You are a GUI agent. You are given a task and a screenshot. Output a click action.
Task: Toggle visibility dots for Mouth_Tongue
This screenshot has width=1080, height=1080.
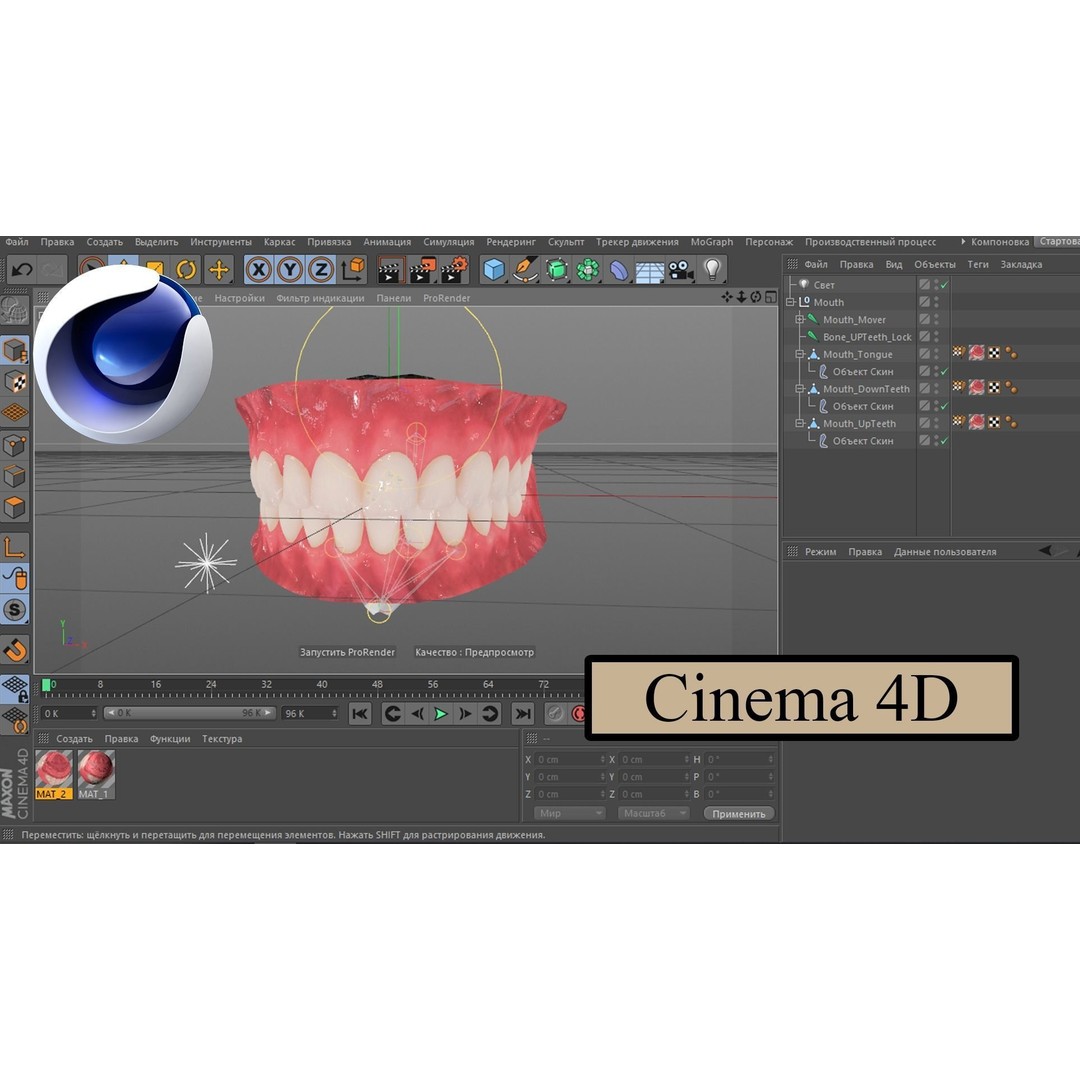pos(936,353)
